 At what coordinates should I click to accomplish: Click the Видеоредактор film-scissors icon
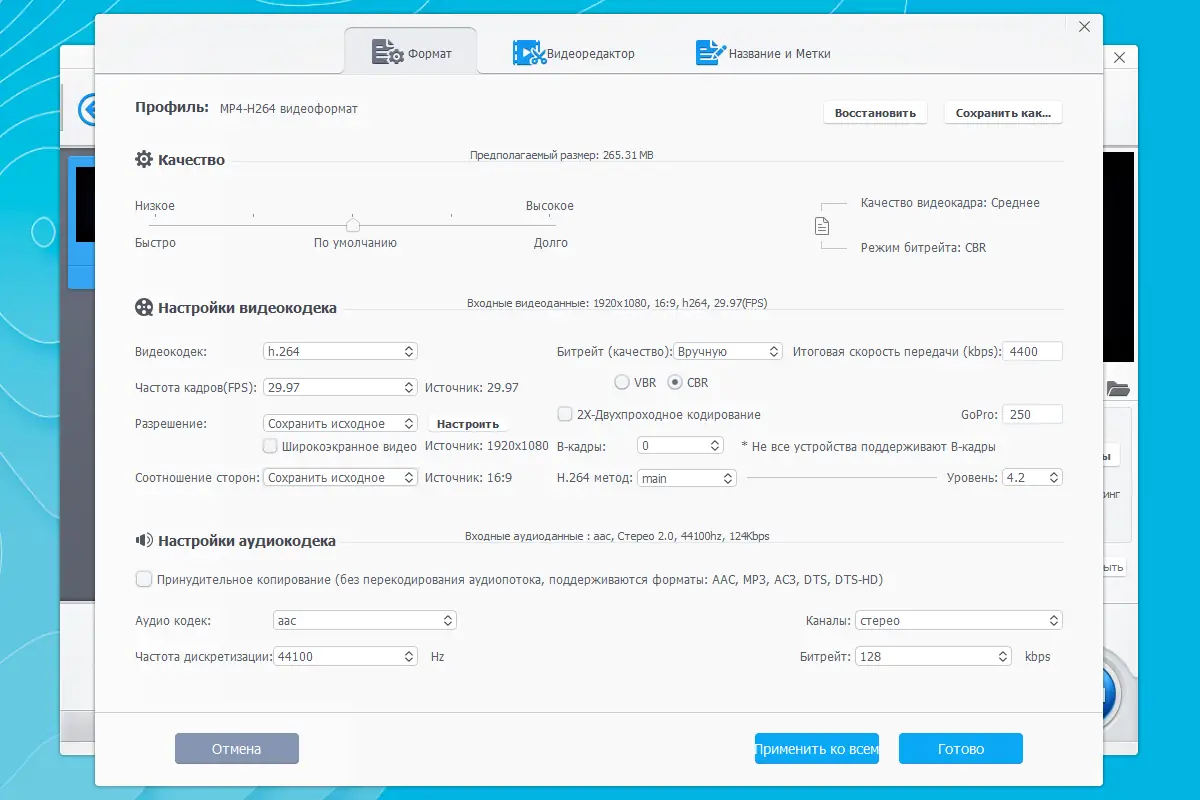[529, 52]
